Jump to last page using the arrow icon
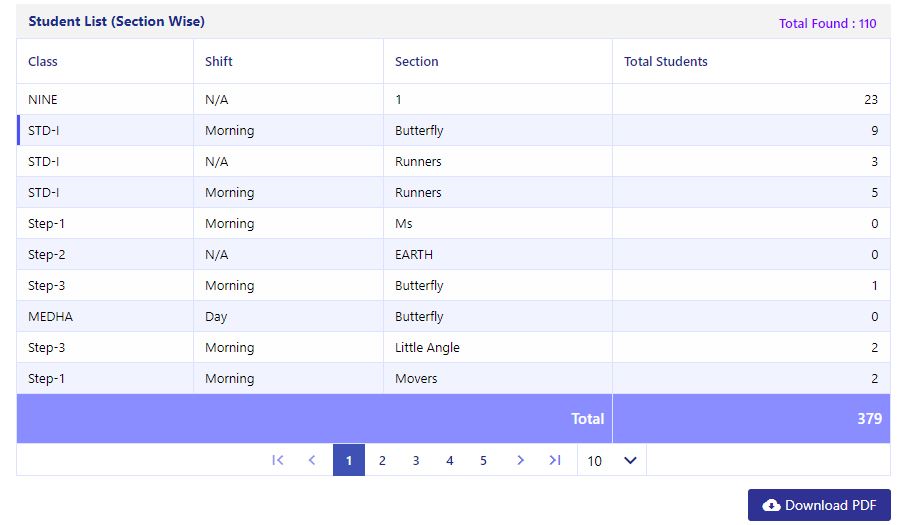The width and height of the screenshot is (906, 525). (555, 460)
